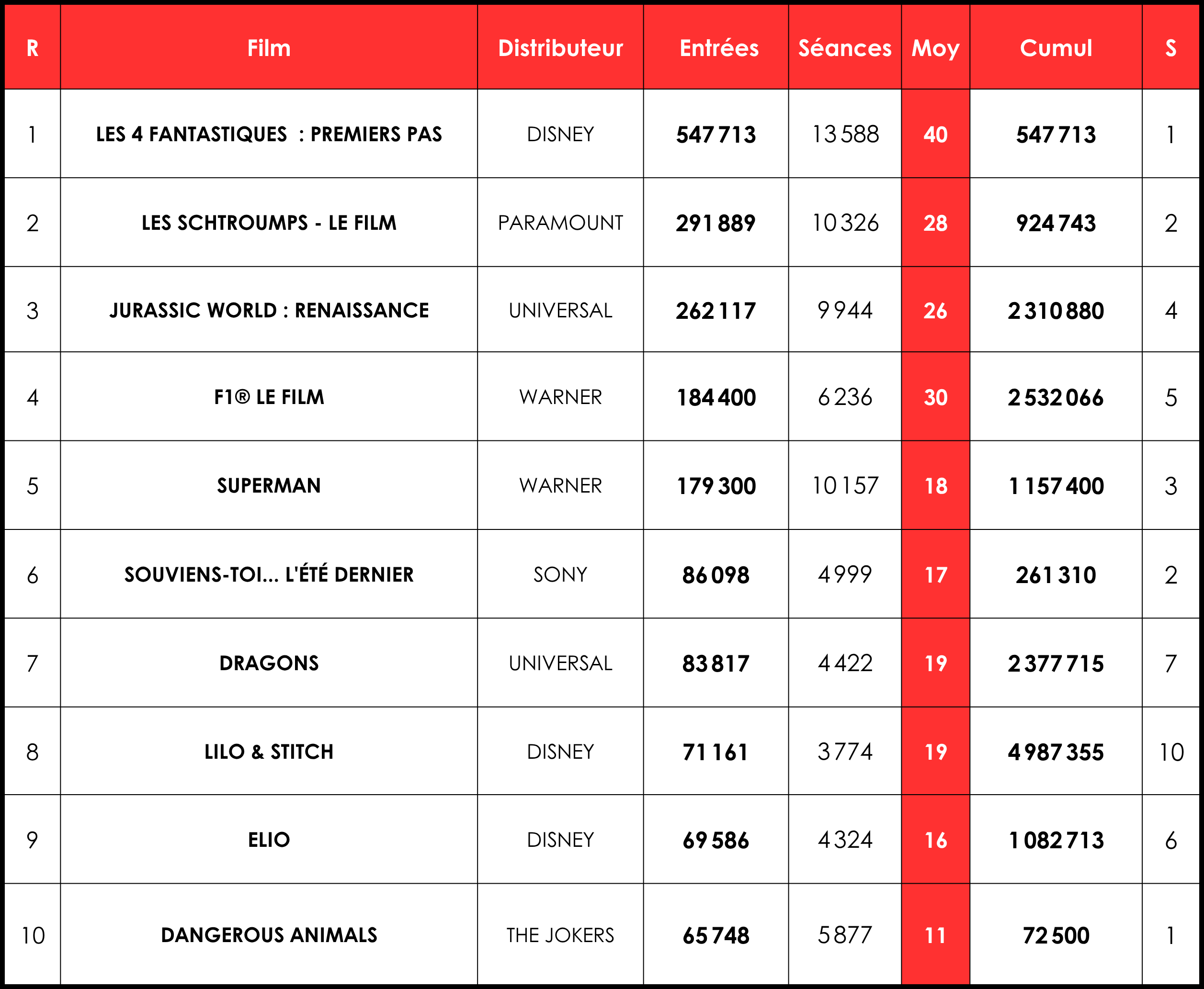The image size is (1204, 989).
Task: Select the Elio entries value 69 586
Action: tap(716, 840)
